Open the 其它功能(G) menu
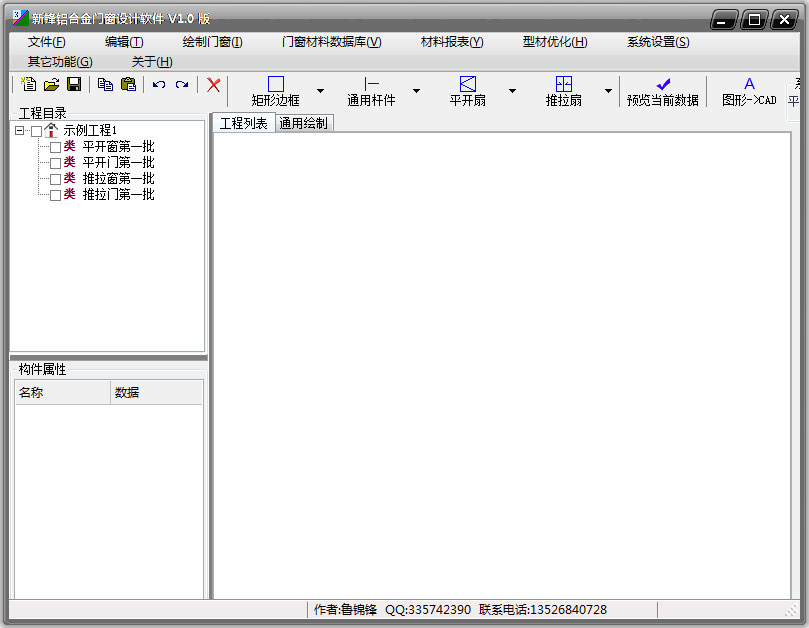Viewport: 809px width, 628px height. pyautogui.click(x=60, y=61)
